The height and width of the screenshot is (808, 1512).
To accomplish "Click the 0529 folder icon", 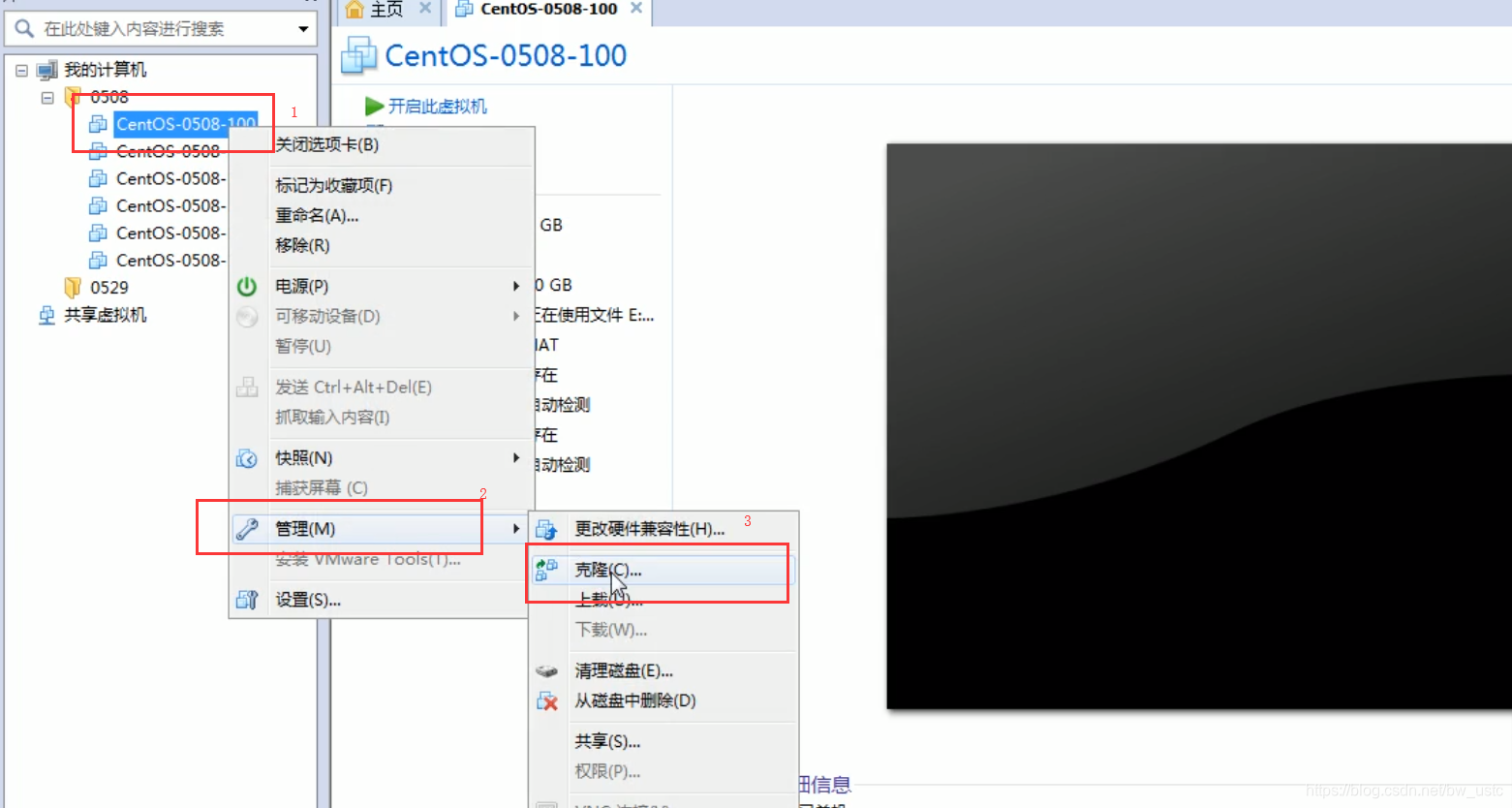I will (x=72, y=288).
